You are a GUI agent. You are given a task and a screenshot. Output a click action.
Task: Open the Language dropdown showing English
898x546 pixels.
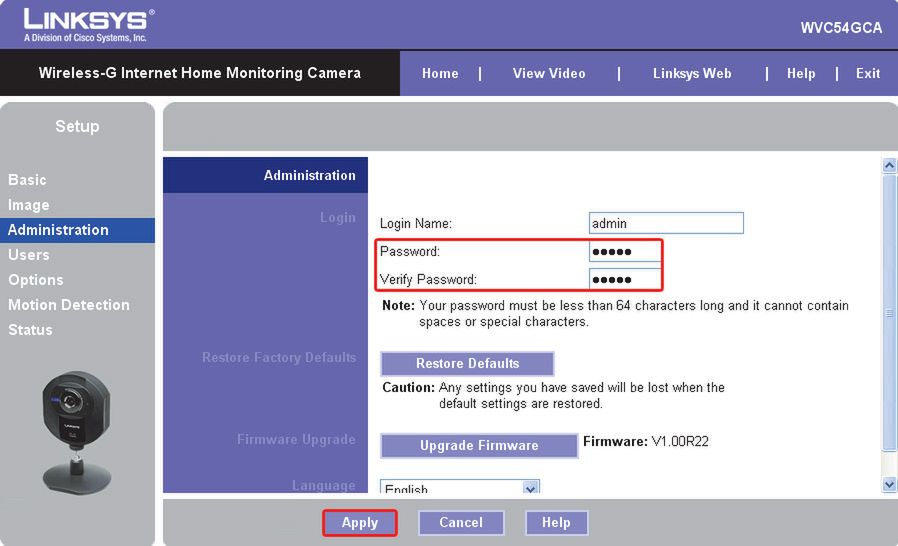[459, 487]
